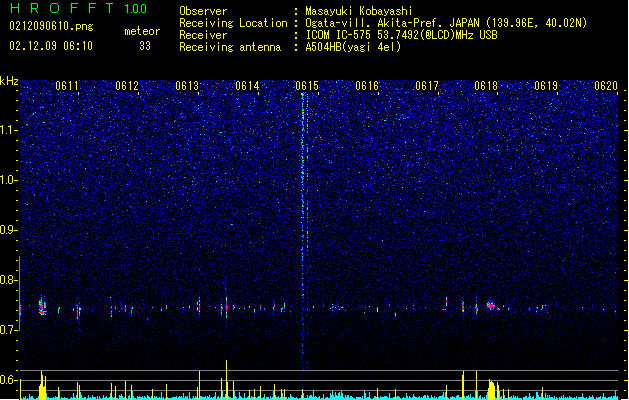629x400 pixels.
Task: Click the kHz unit label
Action: 9,81
